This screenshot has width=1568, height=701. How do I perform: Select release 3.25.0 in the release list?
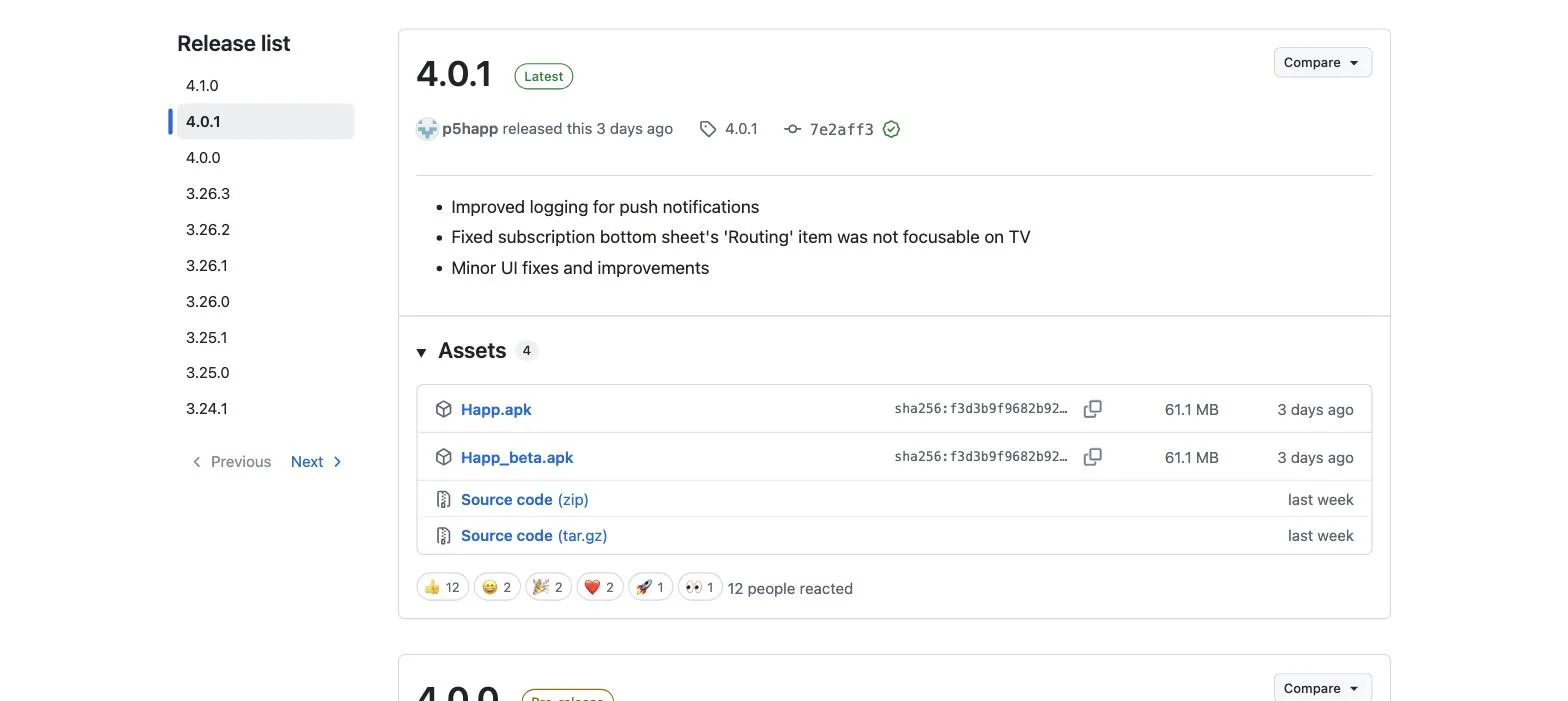click(265, 372)
